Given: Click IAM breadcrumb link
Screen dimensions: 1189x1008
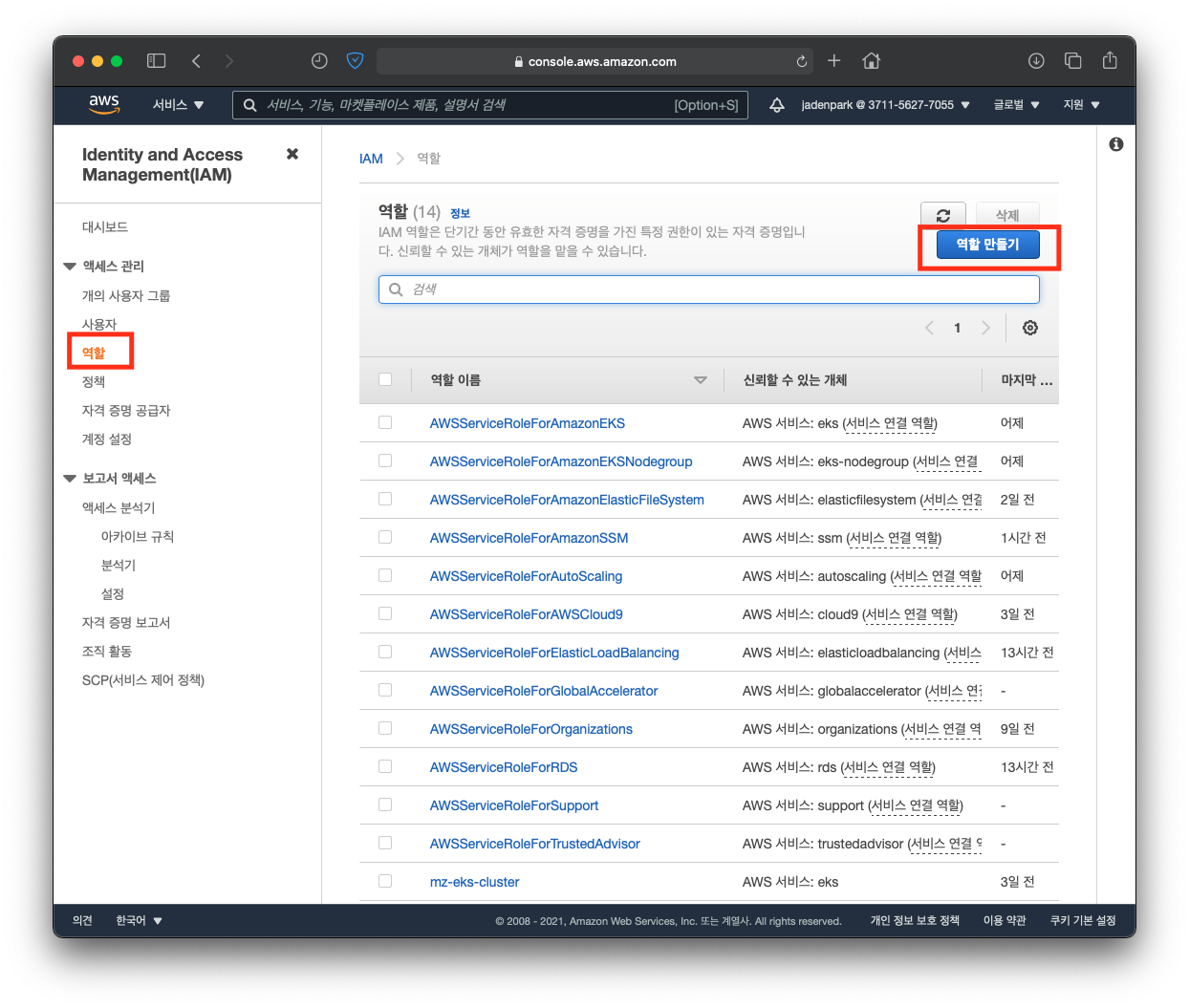Looking at the screenshot, I should pos(371,159).
